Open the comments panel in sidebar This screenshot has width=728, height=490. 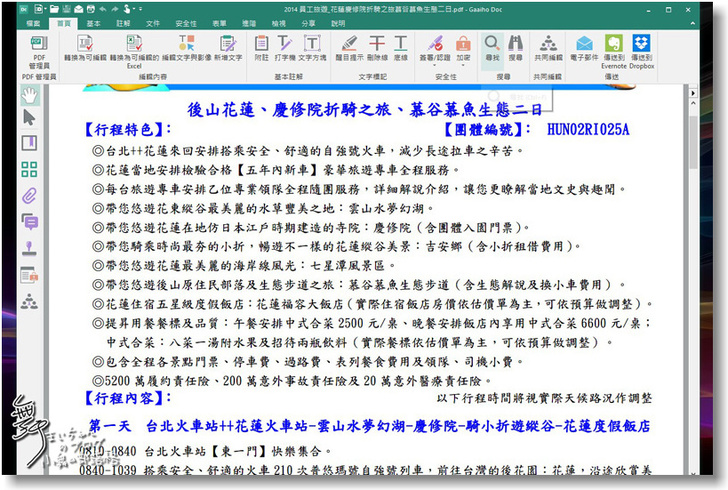(30, 222)
